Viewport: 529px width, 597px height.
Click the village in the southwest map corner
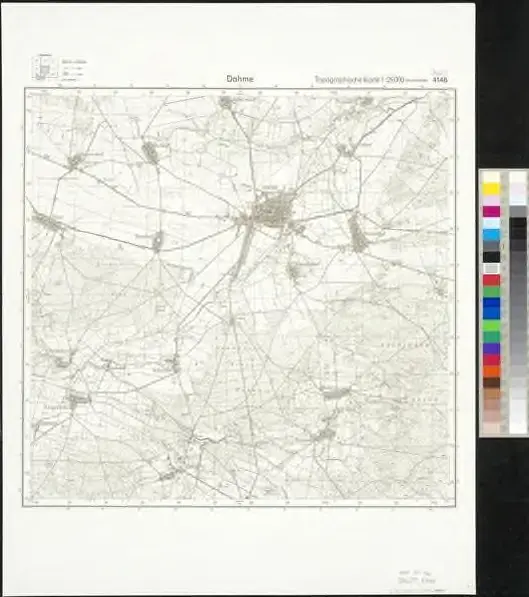[x=78, y=399]
